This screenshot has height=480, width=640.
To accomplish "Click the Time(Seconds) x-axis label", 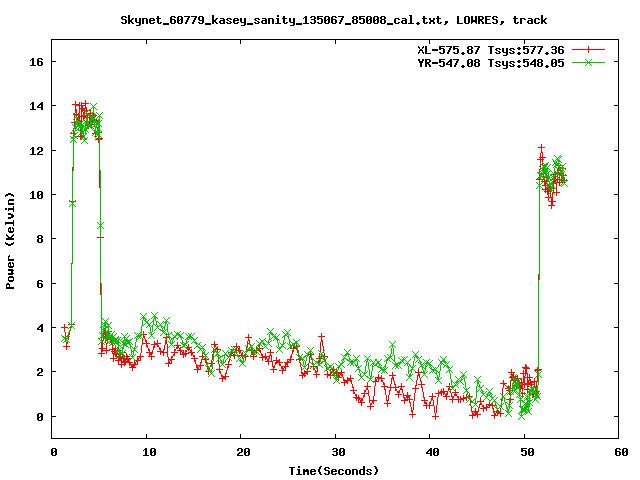I will click(333, 471).
